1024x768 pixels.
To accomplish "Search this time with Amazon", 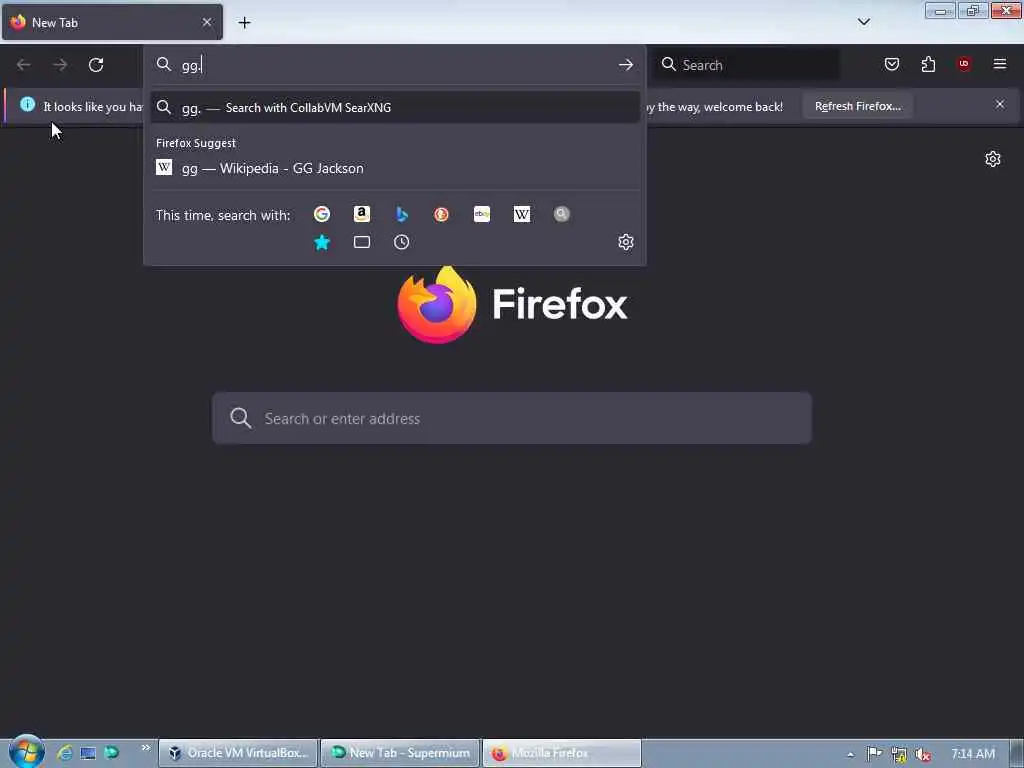I will [362, 214].
